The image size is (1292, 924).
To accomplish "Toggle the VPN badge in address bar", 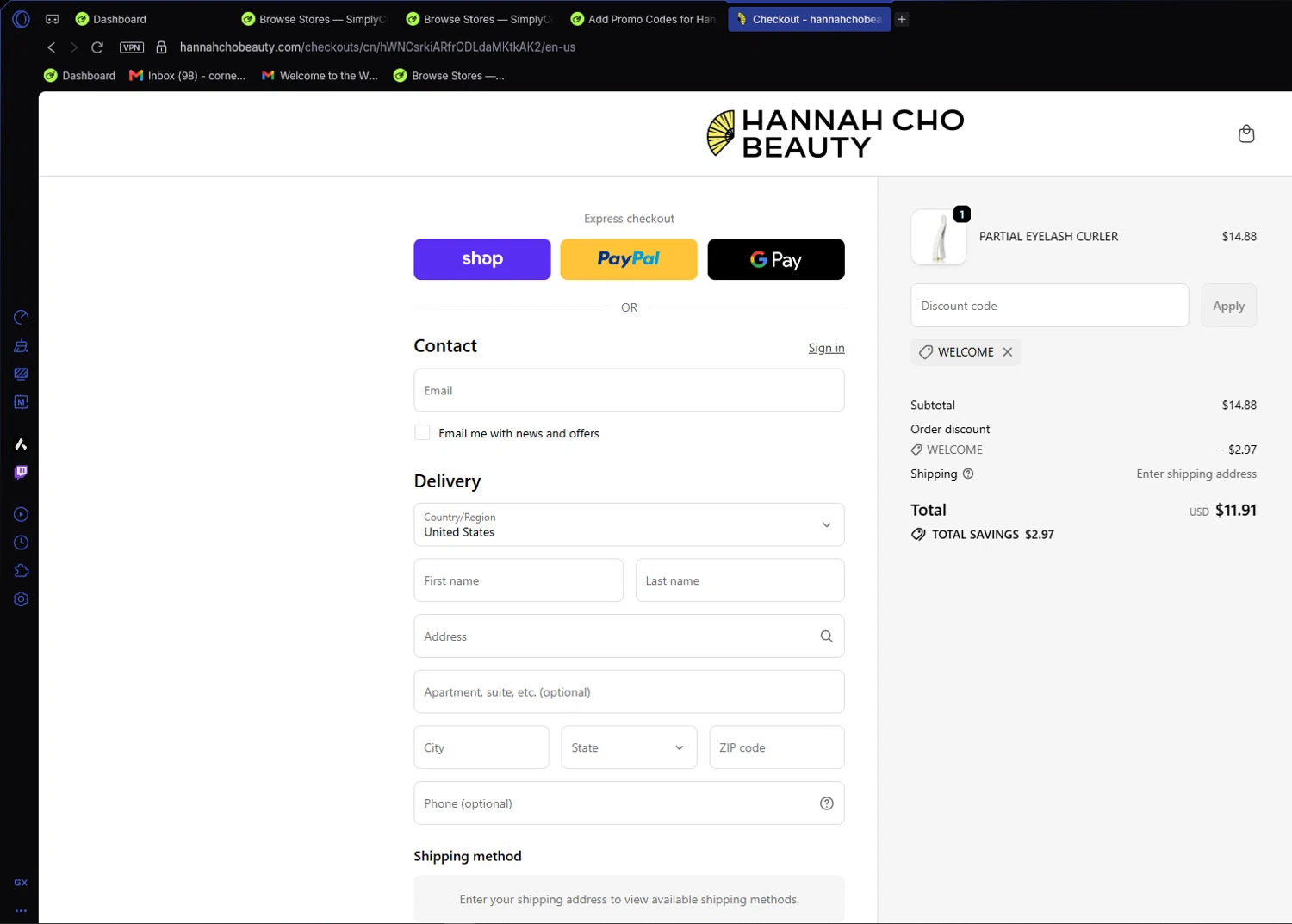I will pos(132,47).
